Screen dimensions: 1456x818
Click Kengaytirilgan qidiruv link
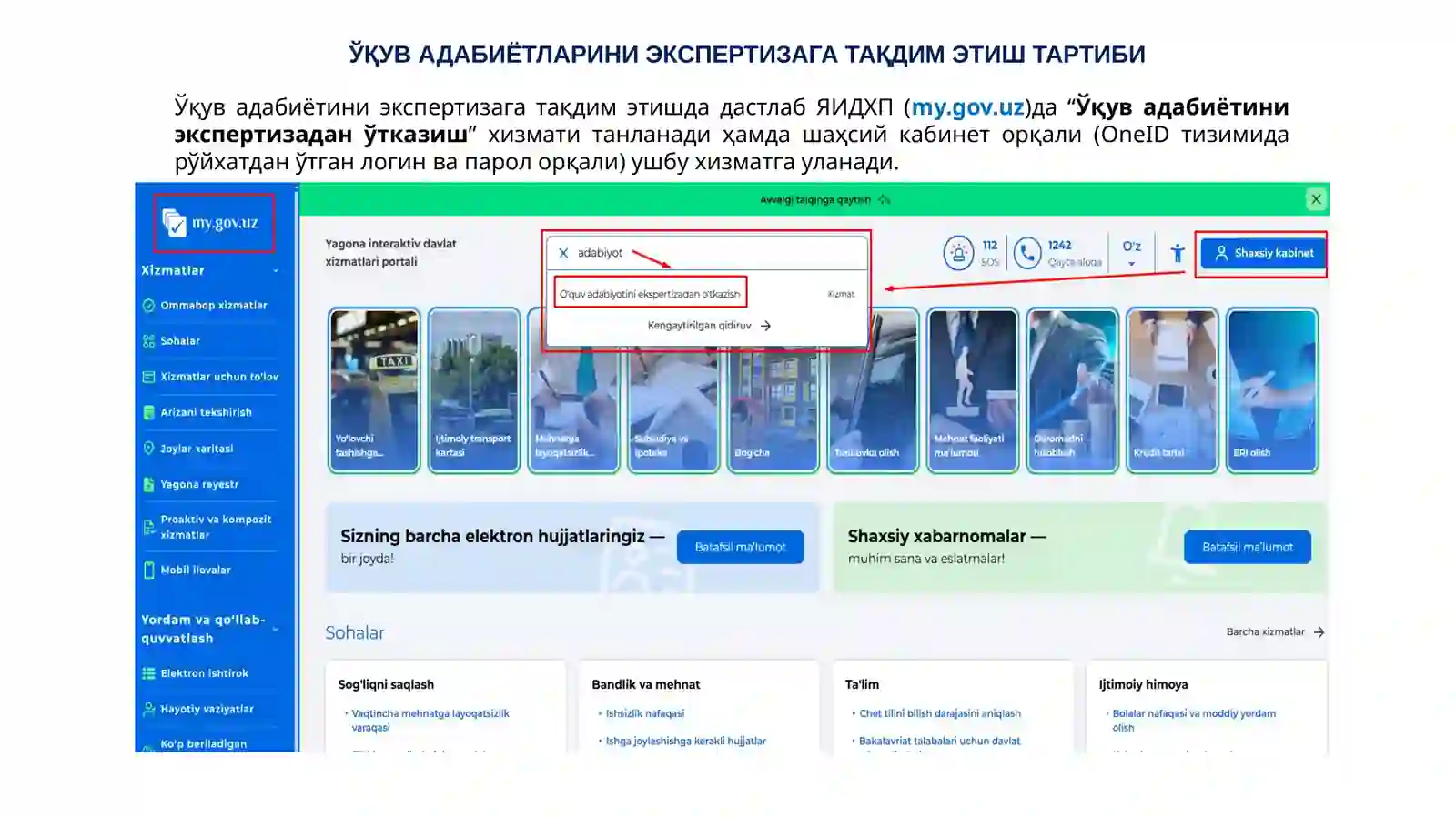[700, 326]
